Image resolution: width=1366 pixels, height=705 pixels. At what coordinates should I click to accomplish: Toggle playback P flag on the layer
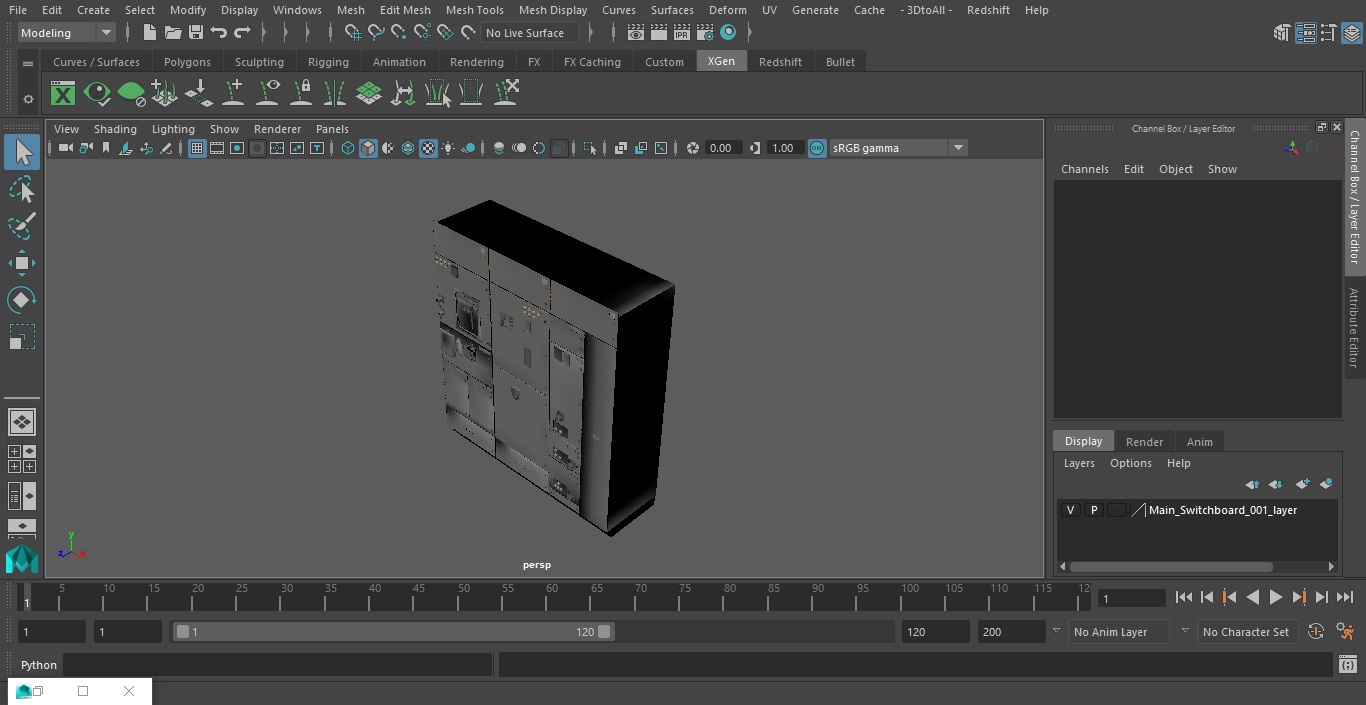[x=1094, y=510]
